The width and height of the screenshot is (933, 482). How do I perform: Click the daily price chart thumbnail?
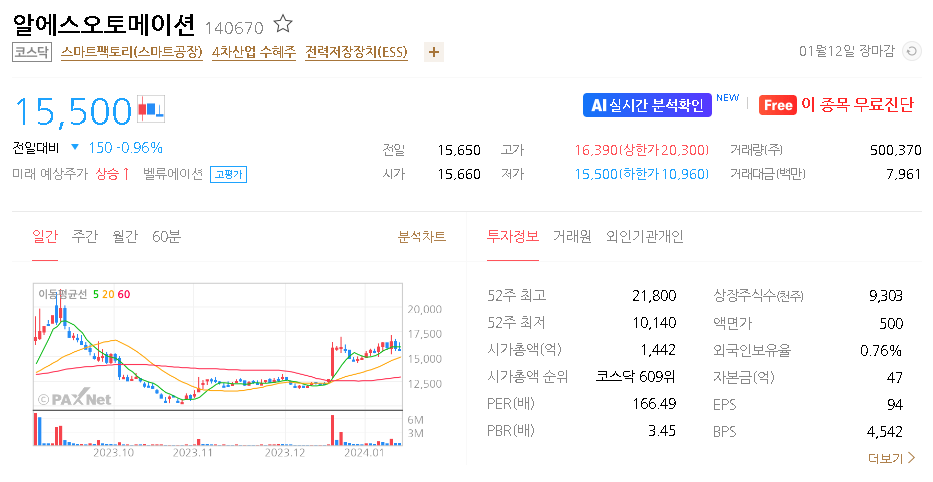pos(218,347)
